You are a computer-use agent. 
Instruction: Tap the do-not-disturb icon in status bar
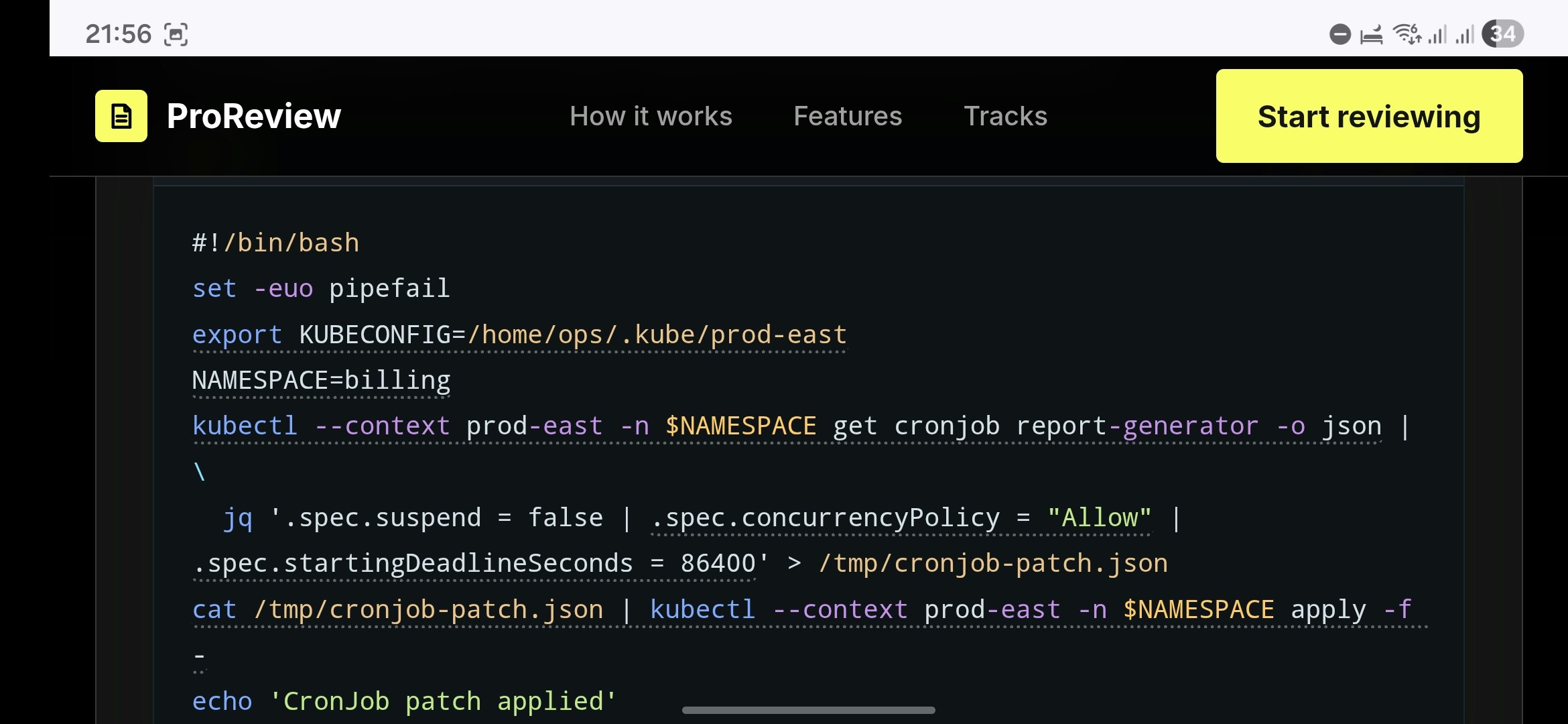[x=1340, y=34]
